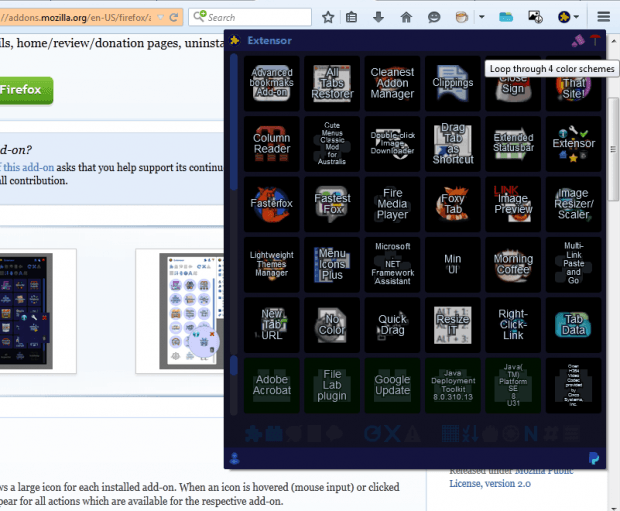
Task: Click the green Firefox install button
Action: [x=26, y=89]
